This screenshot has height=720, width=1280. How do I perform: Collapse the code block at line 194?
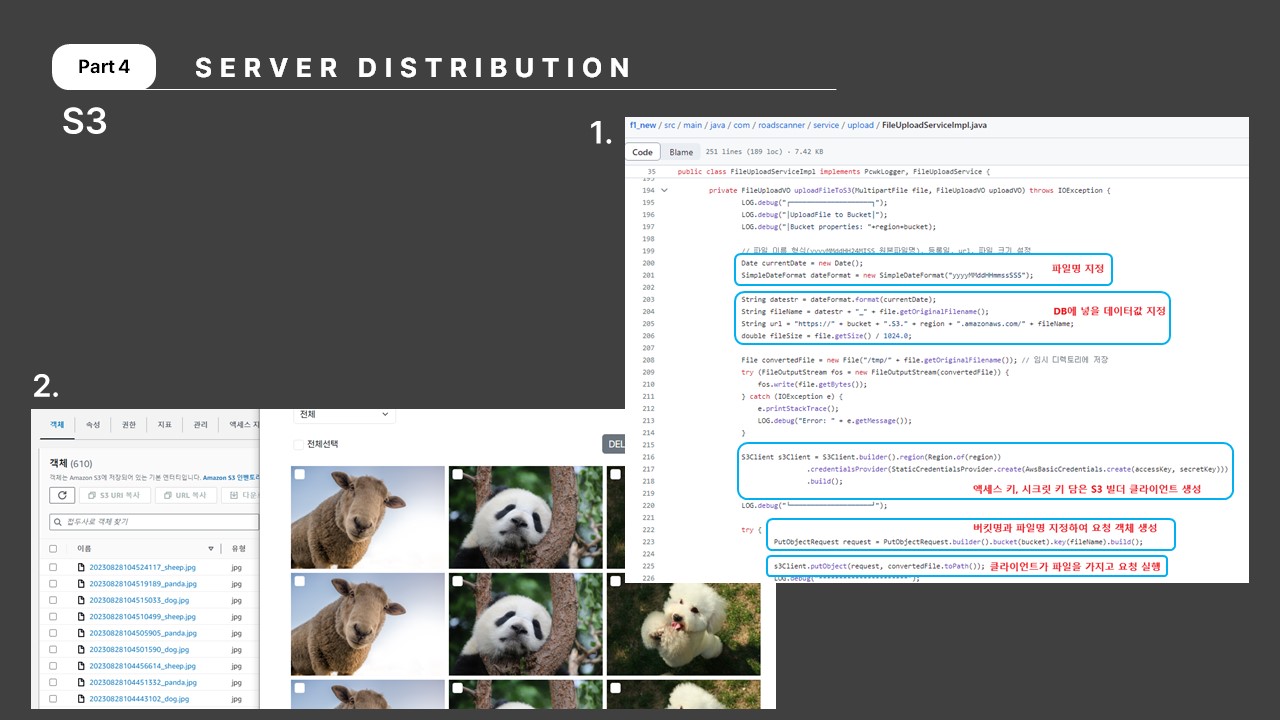(663, 190)
